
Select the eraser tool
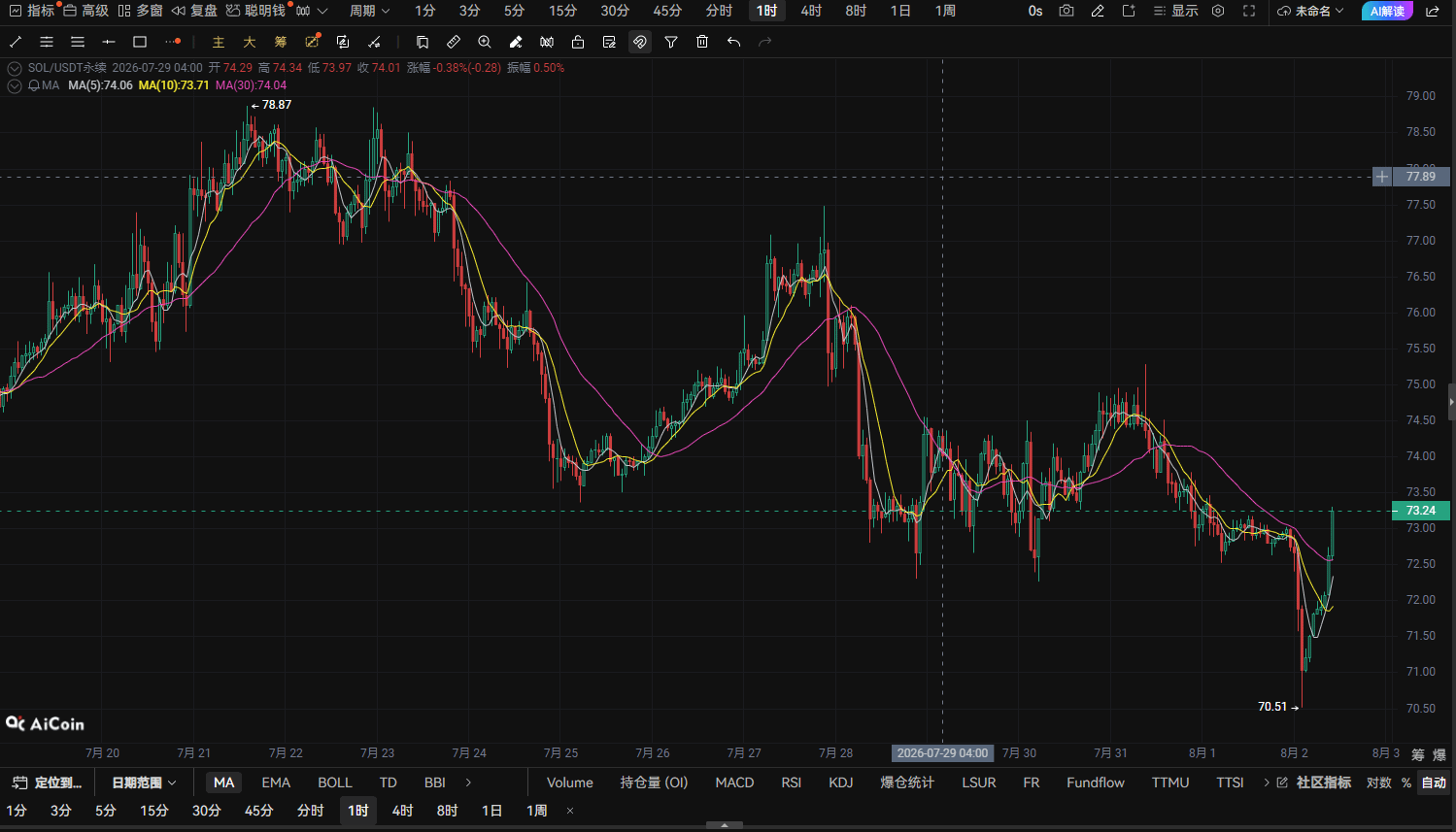click(x=516, y=42)
